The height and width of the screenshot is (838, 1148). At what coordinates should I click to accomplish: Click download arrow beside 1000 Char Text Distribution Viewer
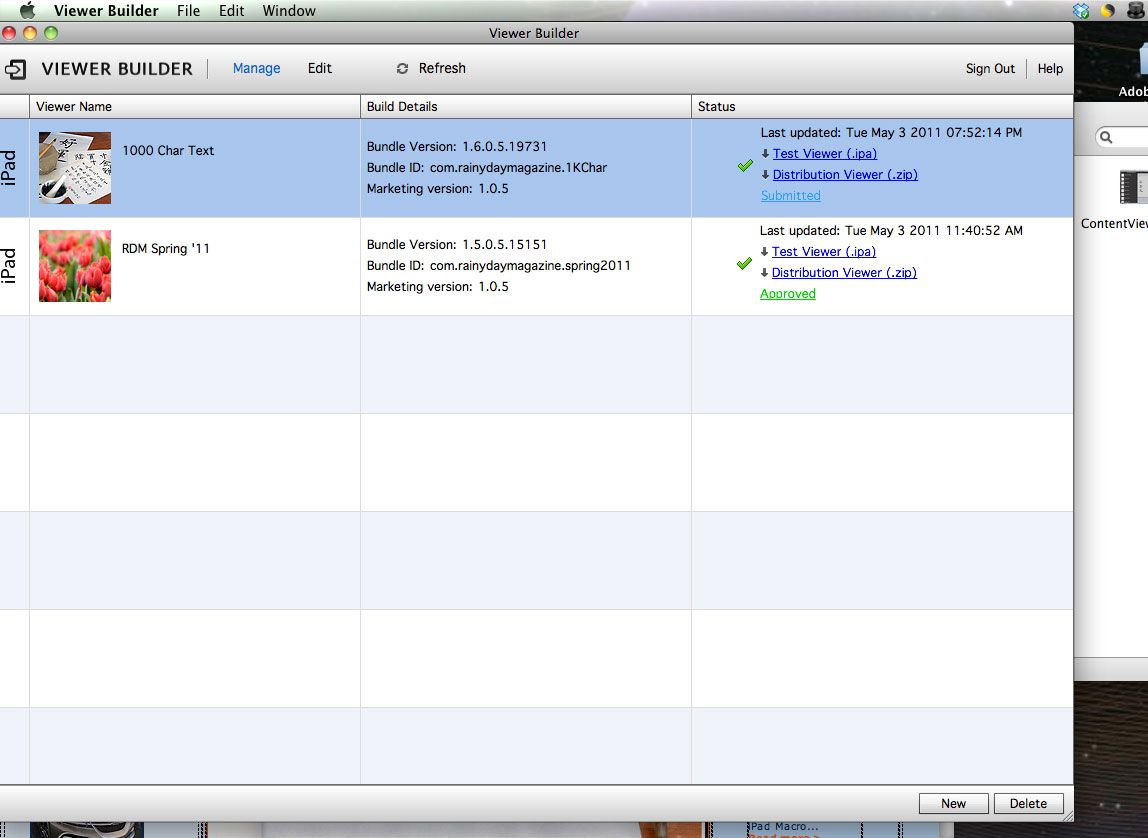pyautogui.click(x=765, y=175)
